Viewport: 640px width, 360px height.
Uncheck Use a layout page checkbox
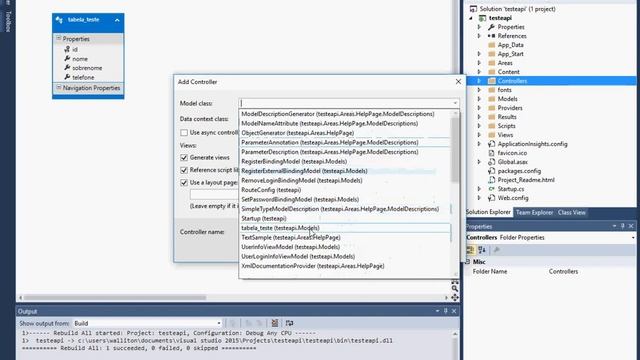point(184,183)
